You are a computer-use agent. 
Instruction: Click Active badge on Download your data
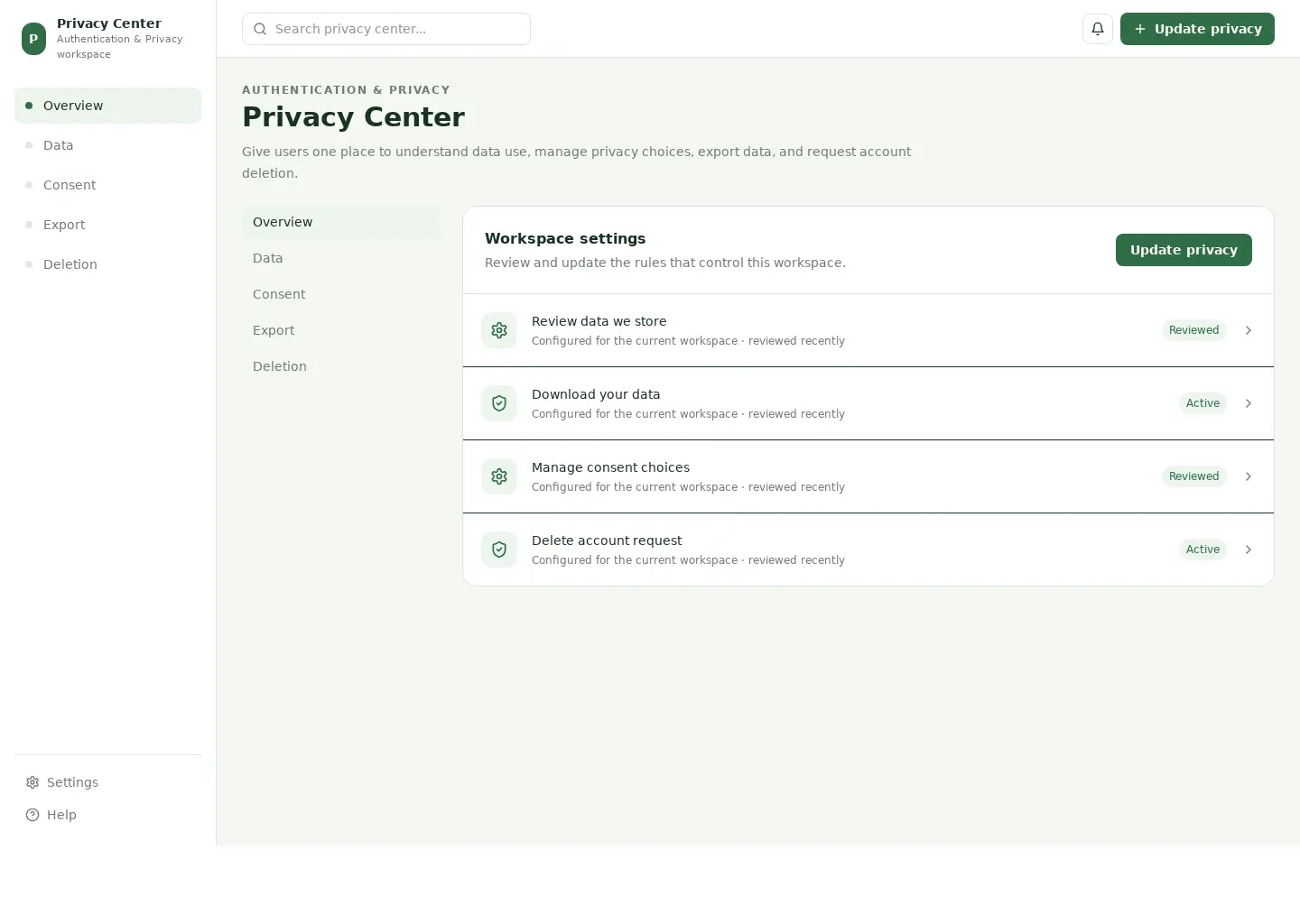point(1202,403)
